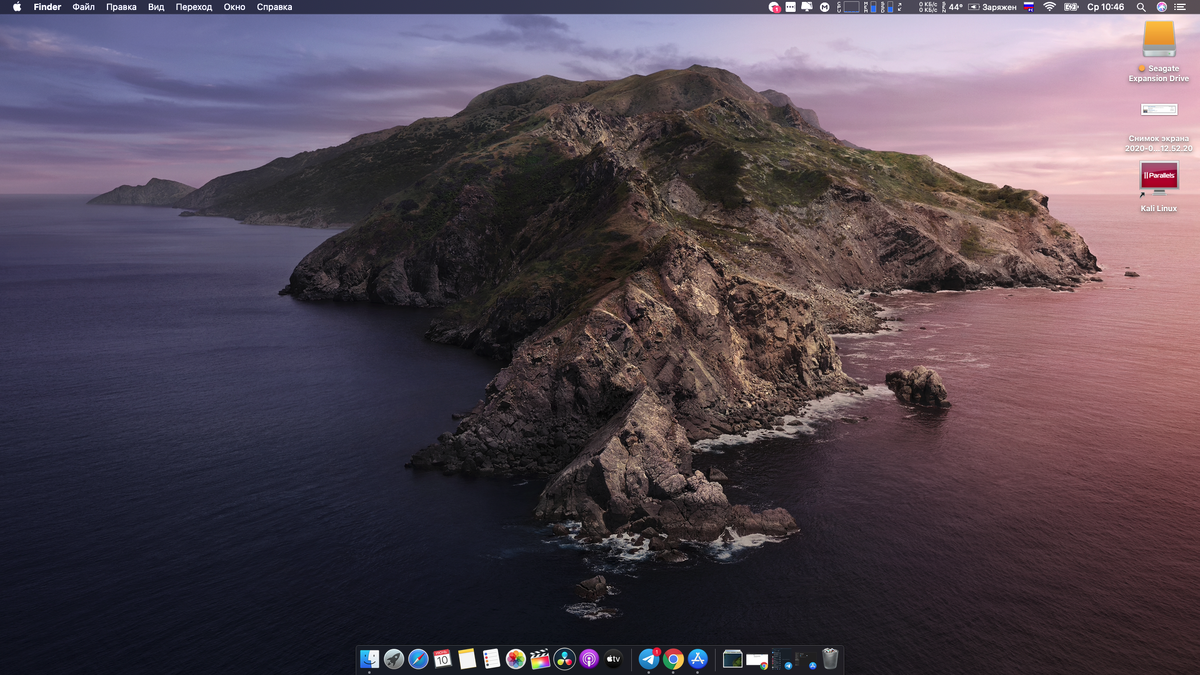Image resolution: width=1200 pixels, height=675 pixels.
Task: Open the Справка menu
Action: pyautogui.click(x=274, y=7)
